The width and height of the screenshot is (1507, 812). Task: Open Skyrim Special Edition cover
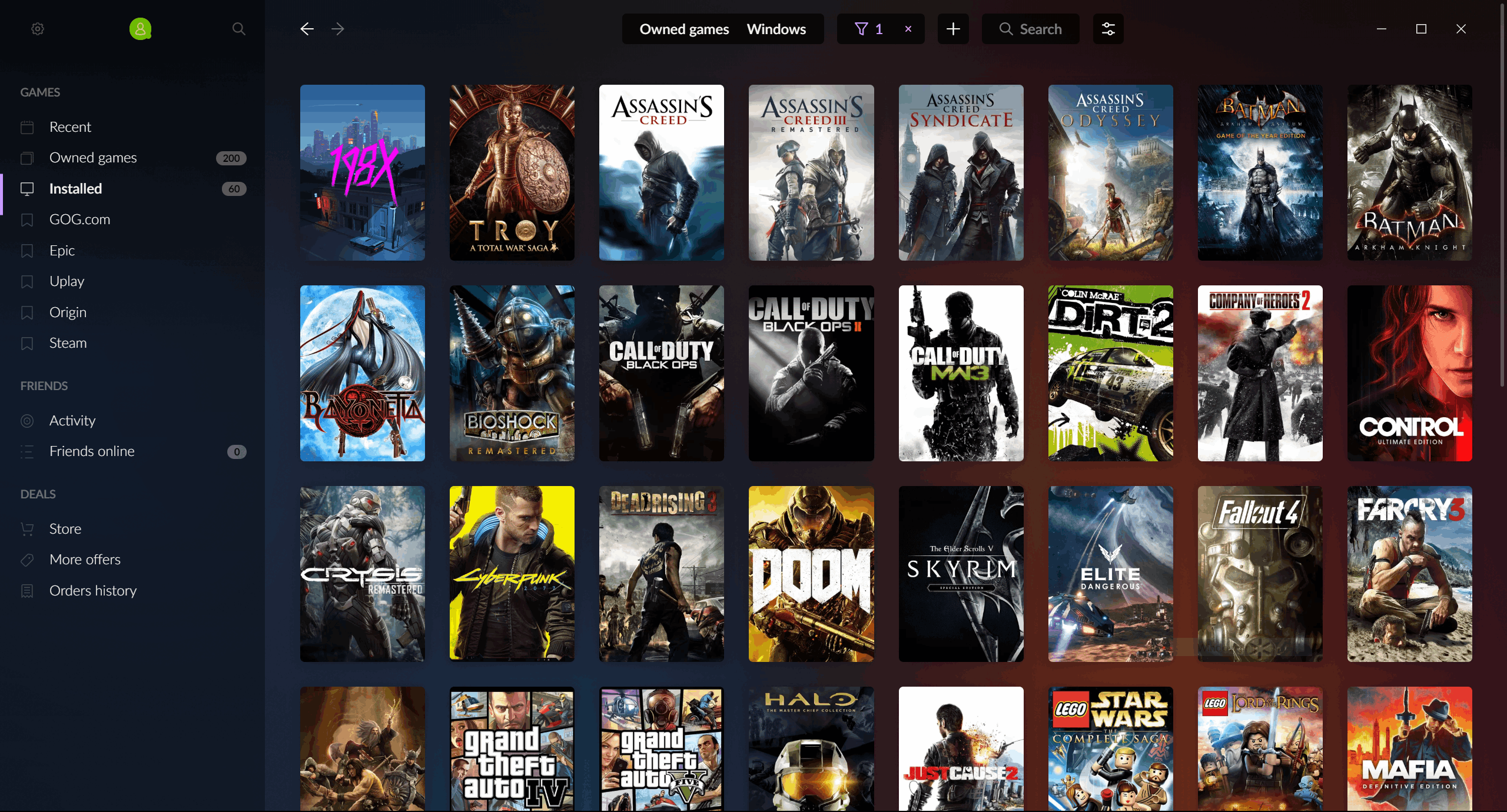961,574
